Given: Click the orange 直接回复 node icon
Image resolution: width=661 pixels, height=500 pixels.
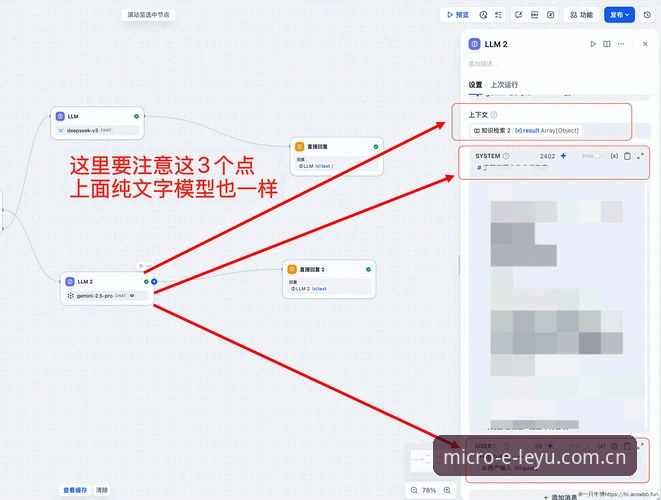Looking at the screenshot, I should point(300,147).
